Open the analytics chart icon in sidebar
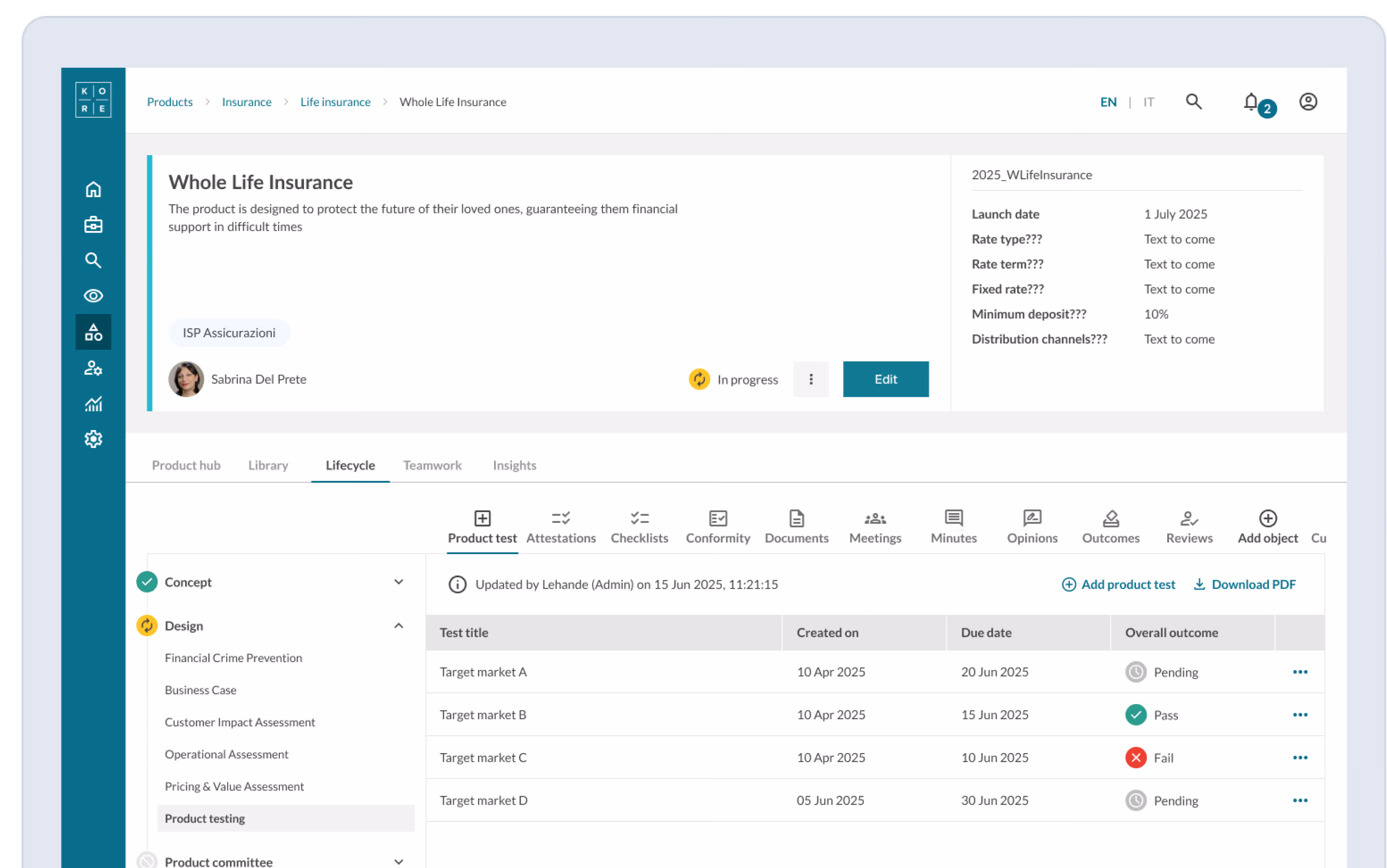 point(93,404)
